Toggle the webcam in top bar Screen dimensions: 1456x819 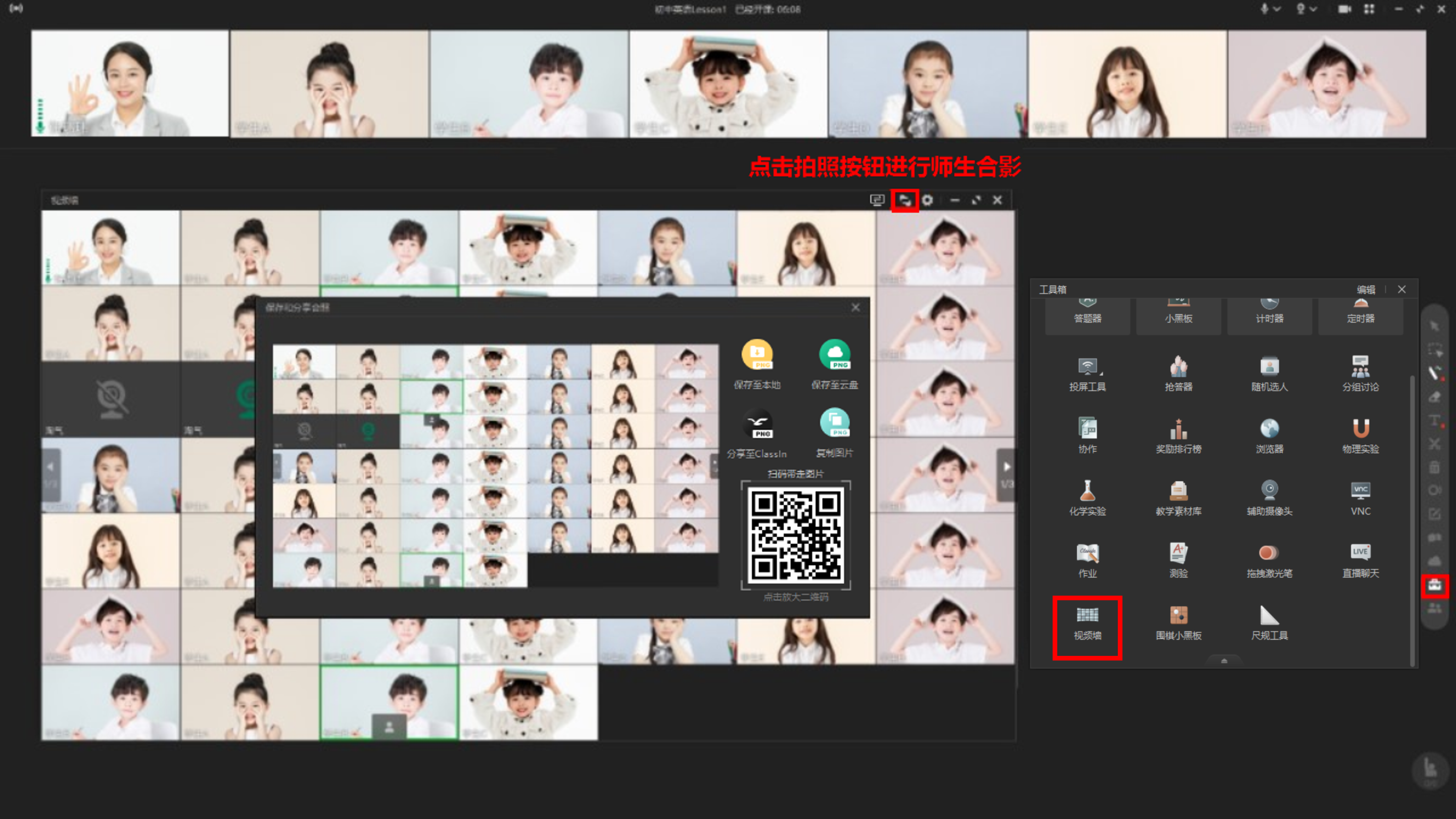tap(1300, 9)
